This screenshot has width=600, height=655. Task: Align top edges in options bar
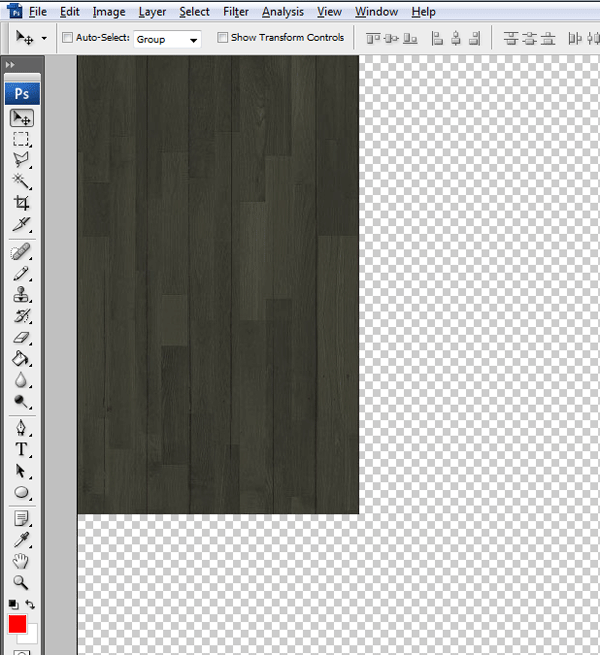click(x=373, y=39)
